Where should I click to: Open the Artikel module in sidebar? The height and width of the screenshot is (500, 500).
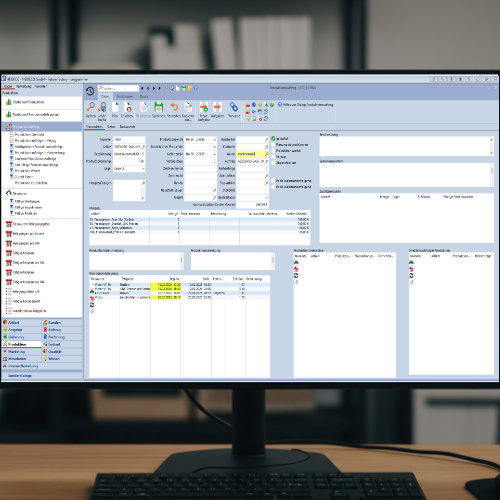click(x=21, y=323)
